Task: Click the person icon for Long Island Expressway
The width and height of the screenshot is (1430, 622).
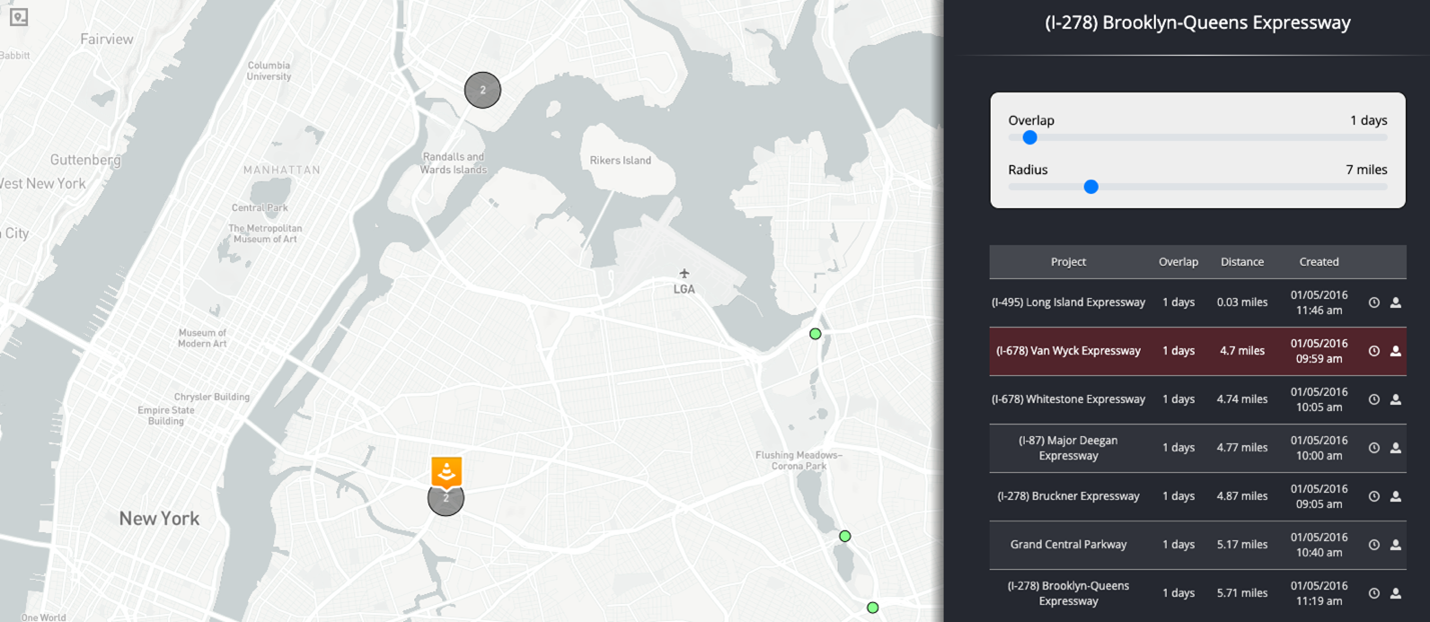Action: pos(1395,302)
